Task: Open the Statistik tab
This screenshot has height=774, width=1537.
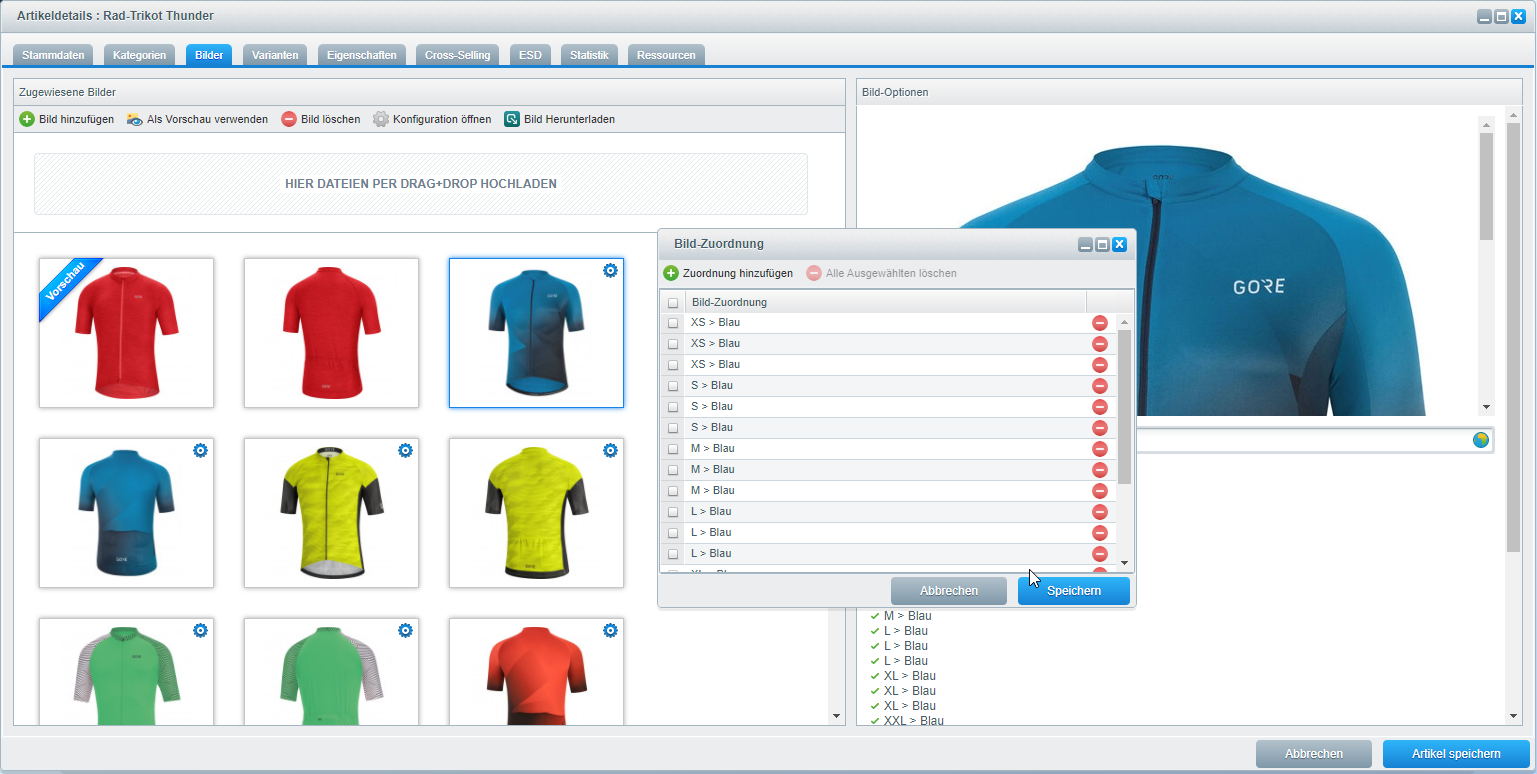Action: click(x=589, y=55)
